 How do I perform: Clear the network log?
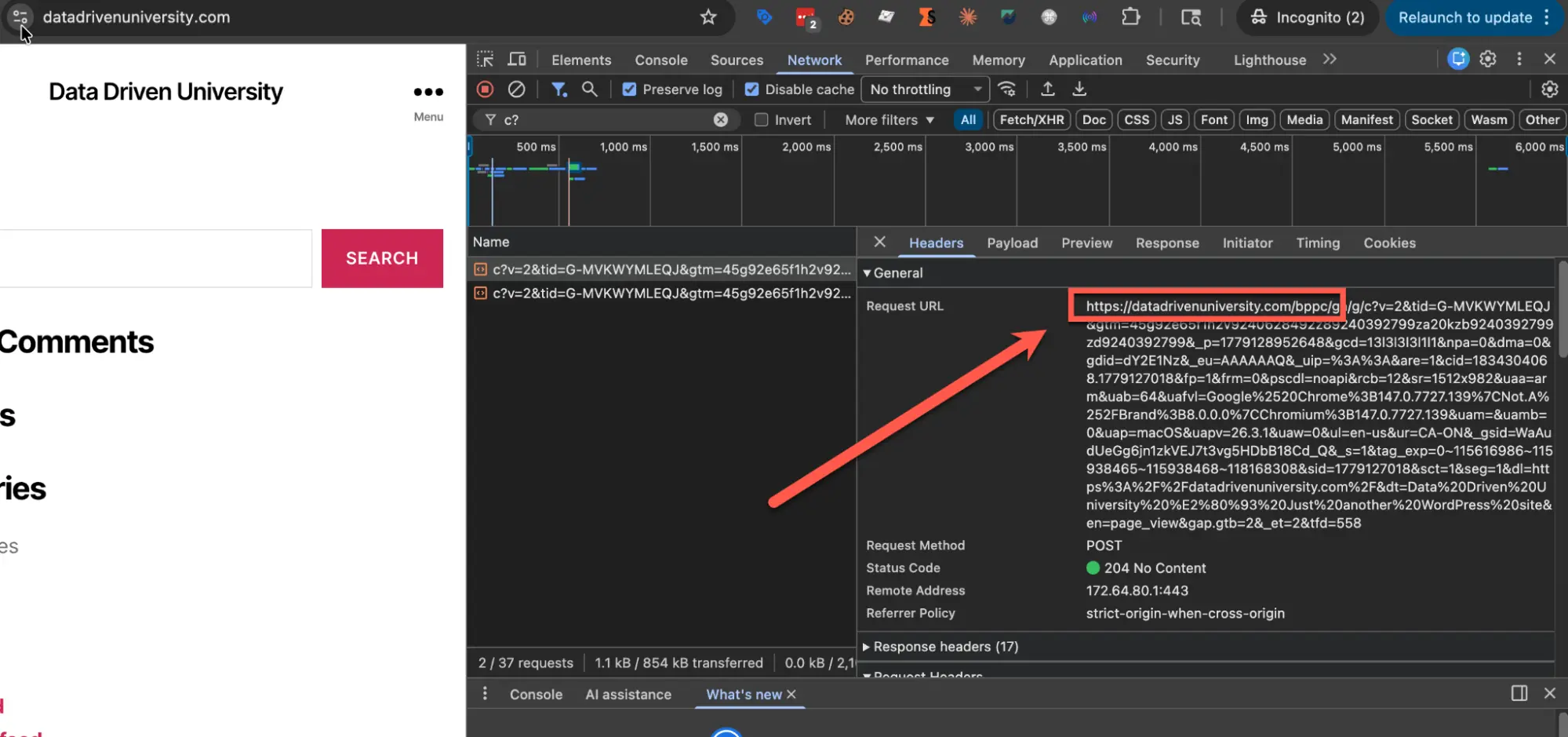[516, 89]
